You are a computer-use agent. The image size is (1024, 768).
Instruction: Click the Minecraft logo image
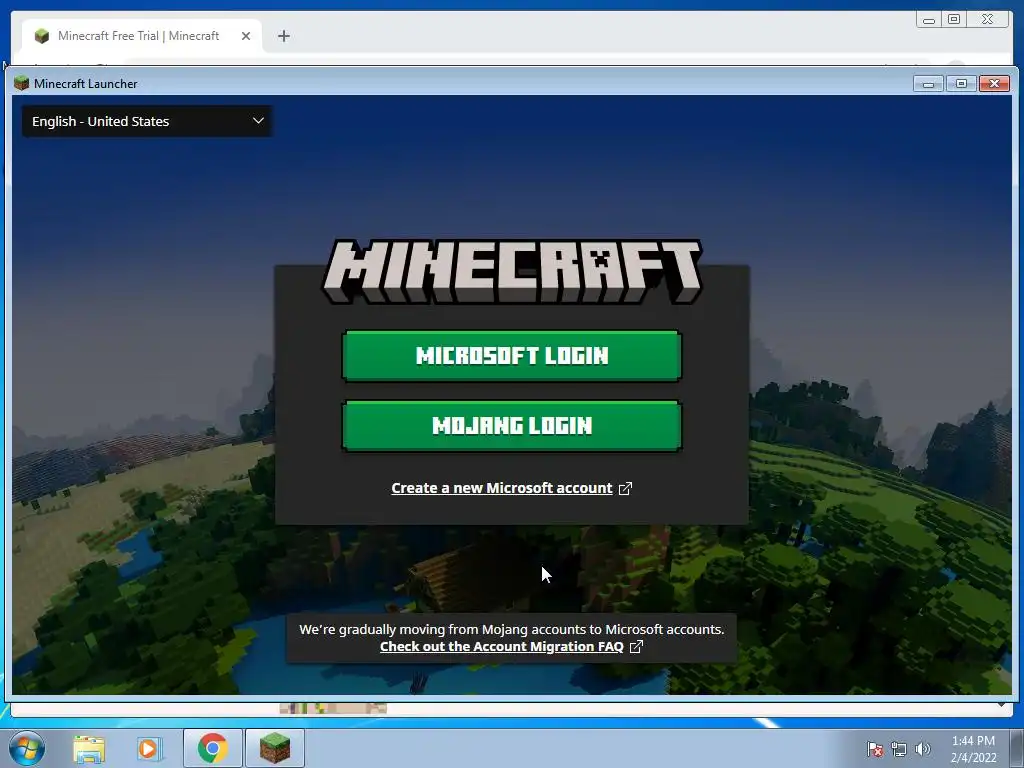click(x=511, y=272)
